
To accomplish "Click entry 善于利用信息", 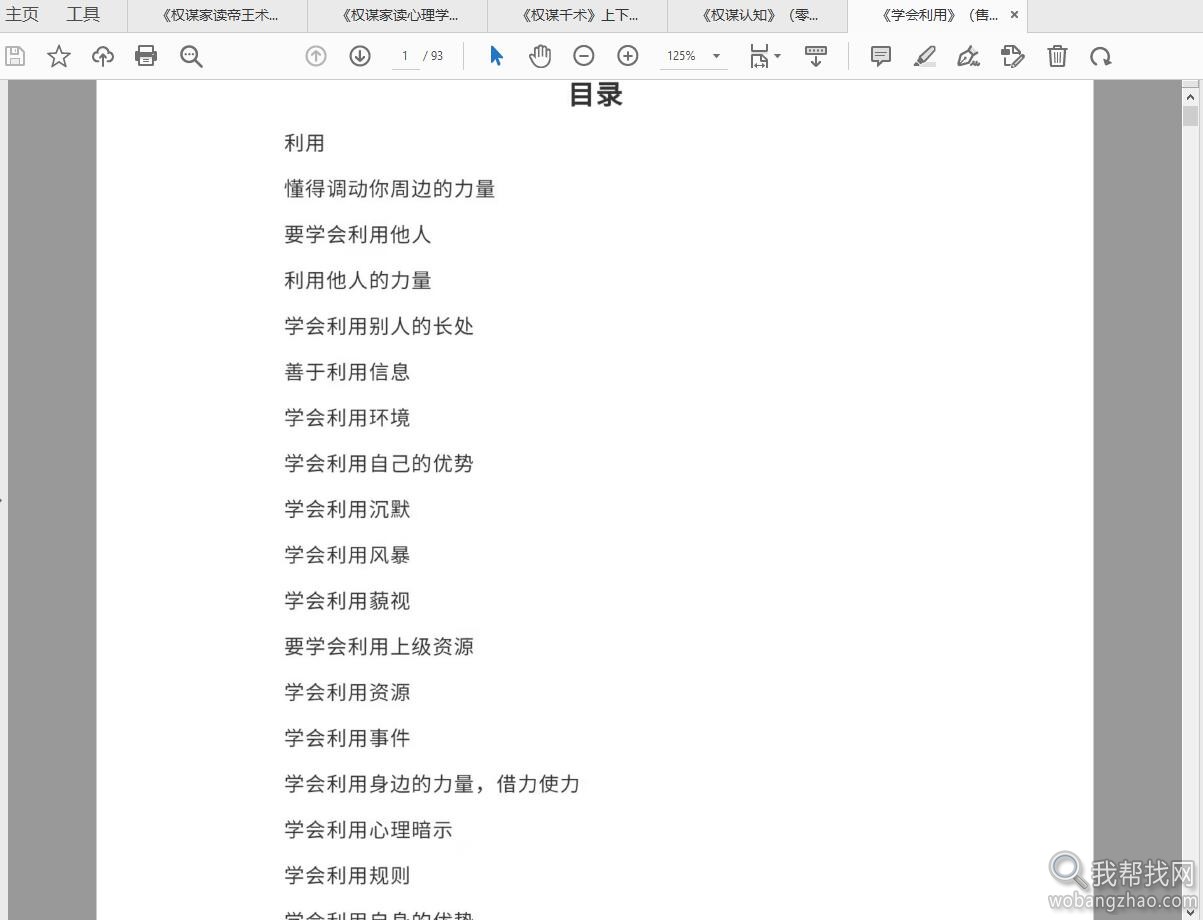I will 347,372.
